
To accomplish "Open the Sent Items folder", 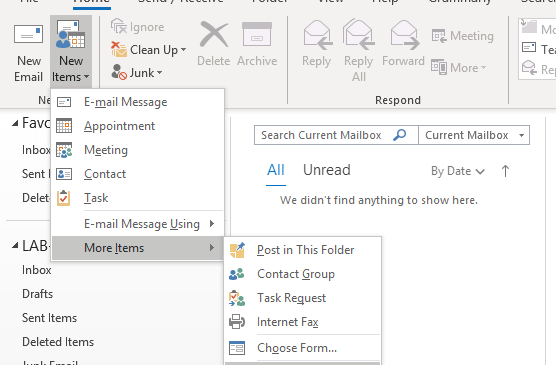I will coord(49,318).
